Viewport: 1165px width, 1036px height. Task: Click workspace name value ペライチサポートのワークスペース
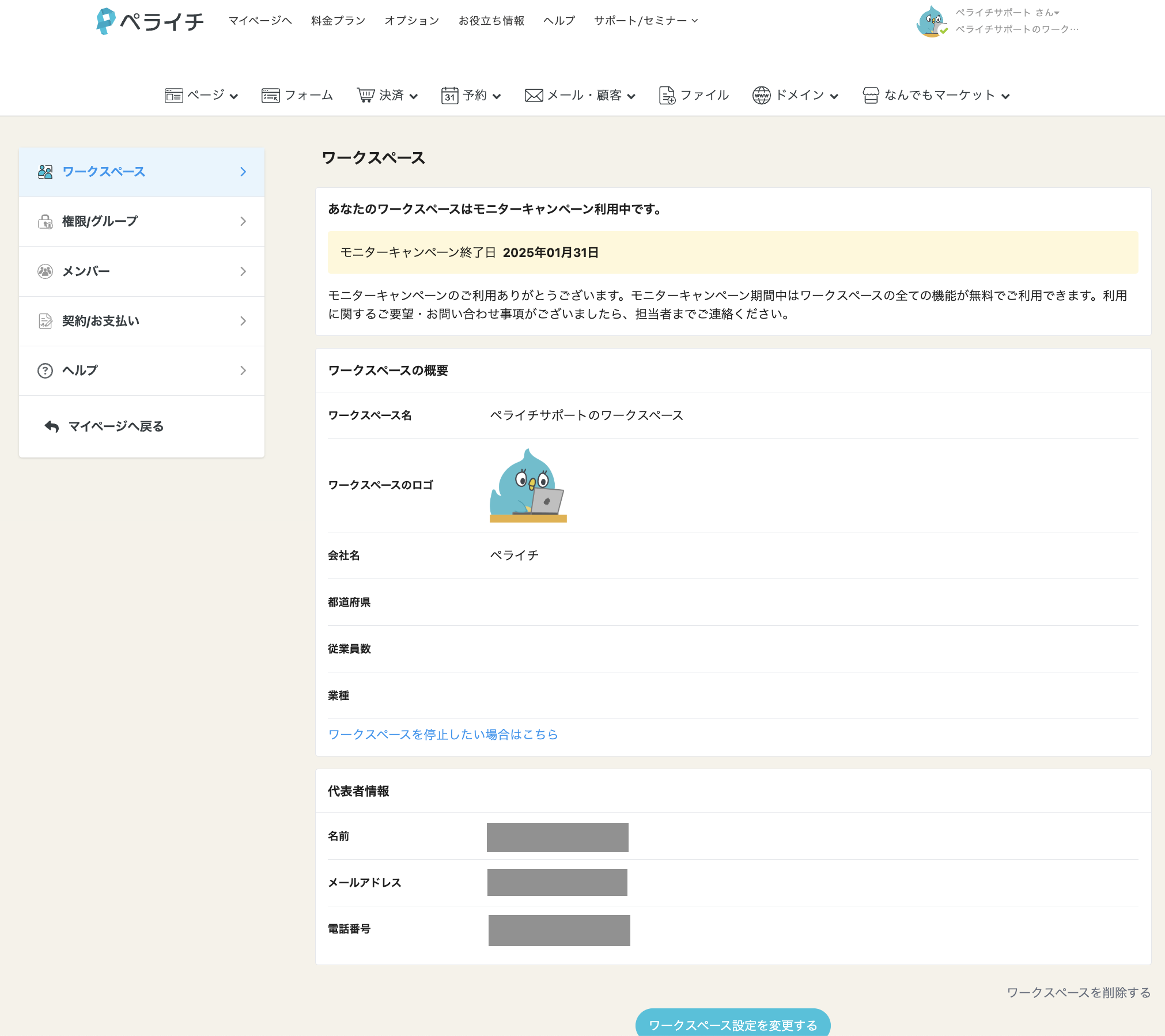tap(587, 415)
